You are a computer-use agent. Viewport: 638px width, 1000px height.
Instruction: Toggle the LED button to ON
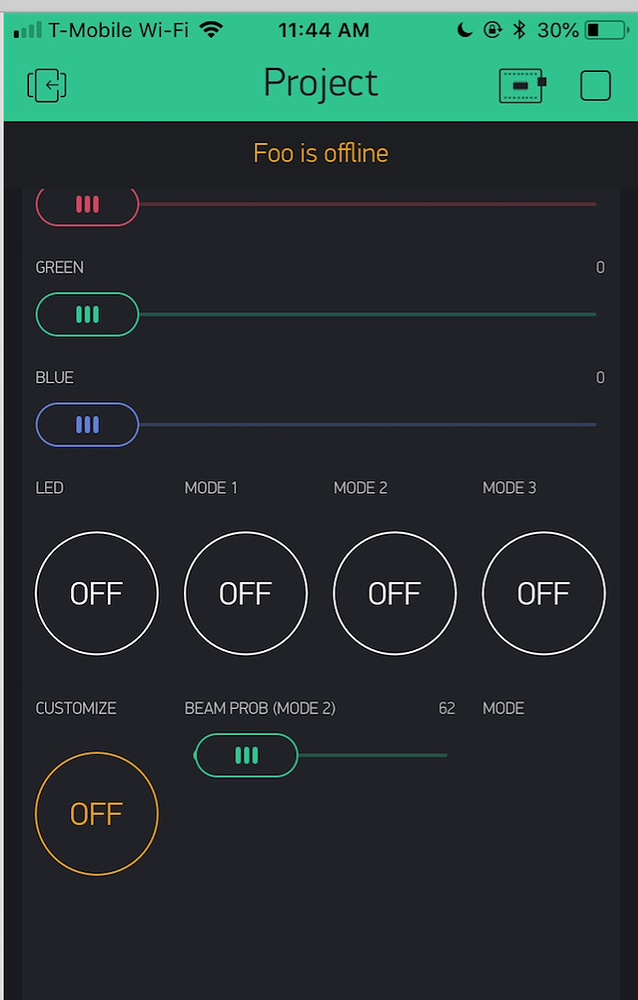[x=96, y=593]
